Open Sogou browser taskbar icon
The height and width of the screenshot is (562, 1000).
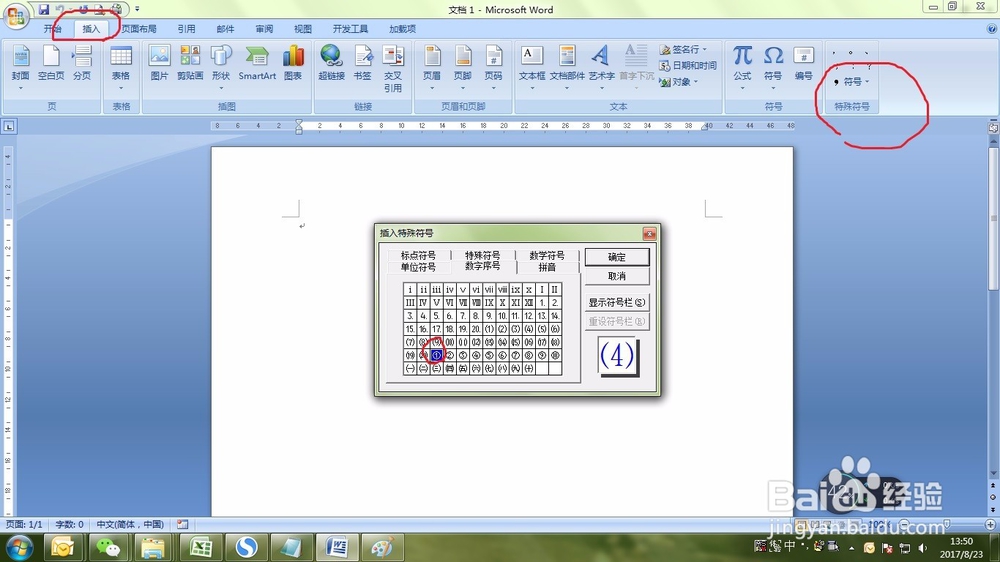tap(246, 547)
